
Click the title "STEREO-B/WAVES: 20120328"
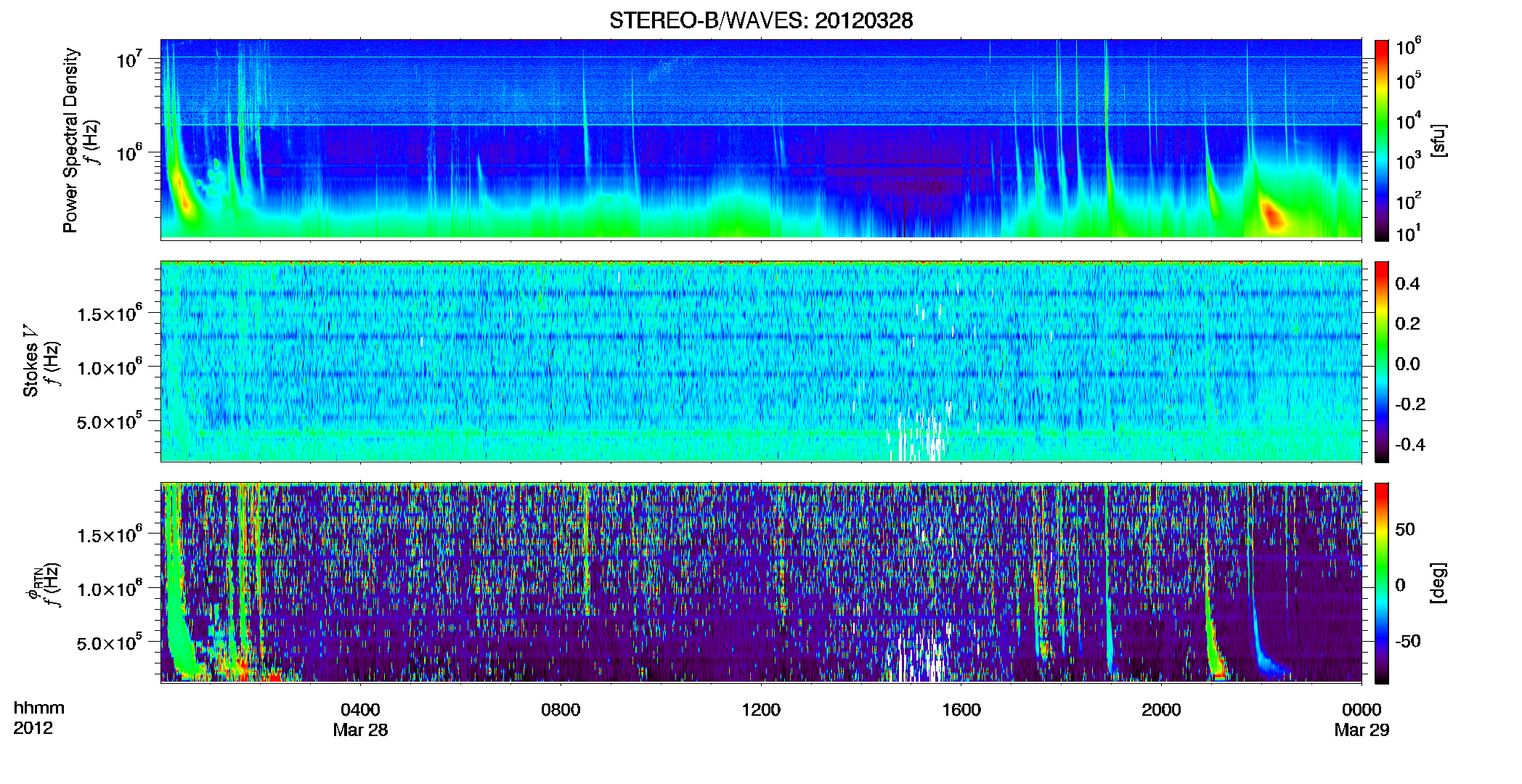tap(761, 20)
